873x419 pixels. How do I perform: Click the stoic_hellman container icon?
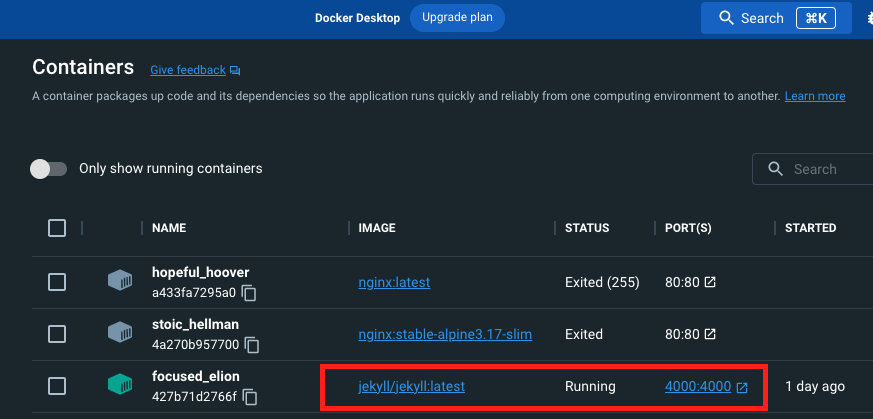click(x=120, y=332)
